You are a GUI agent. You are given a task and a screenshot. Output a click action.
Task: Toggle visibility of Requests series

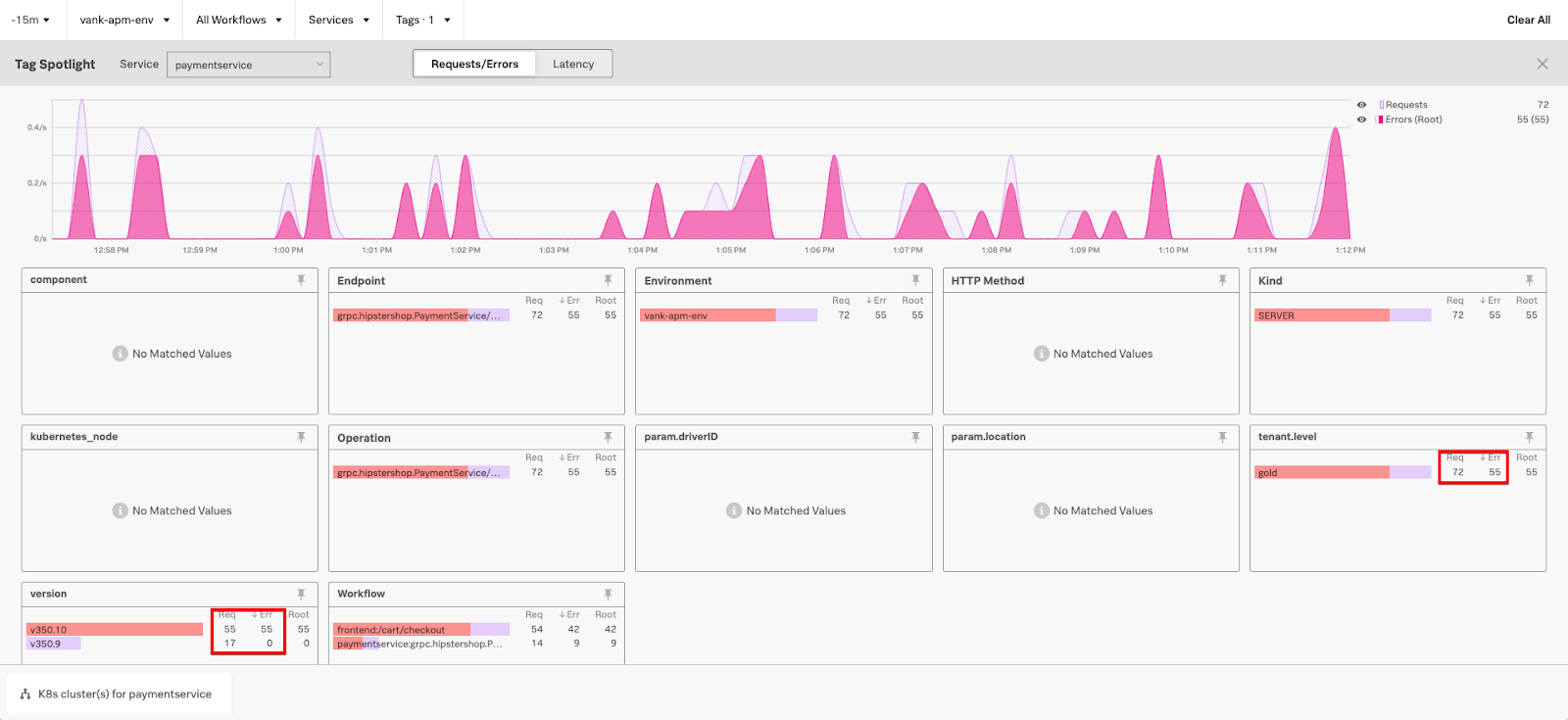[1361, 105]
